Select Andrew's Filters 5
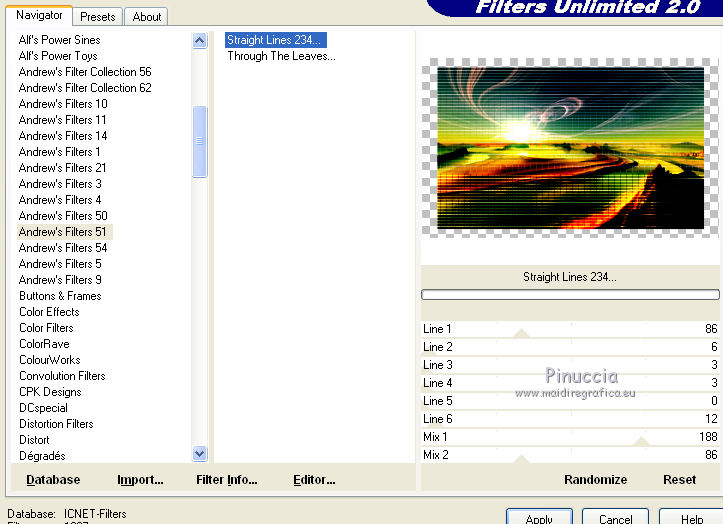The image size is (723, 524). pos(60,264)
